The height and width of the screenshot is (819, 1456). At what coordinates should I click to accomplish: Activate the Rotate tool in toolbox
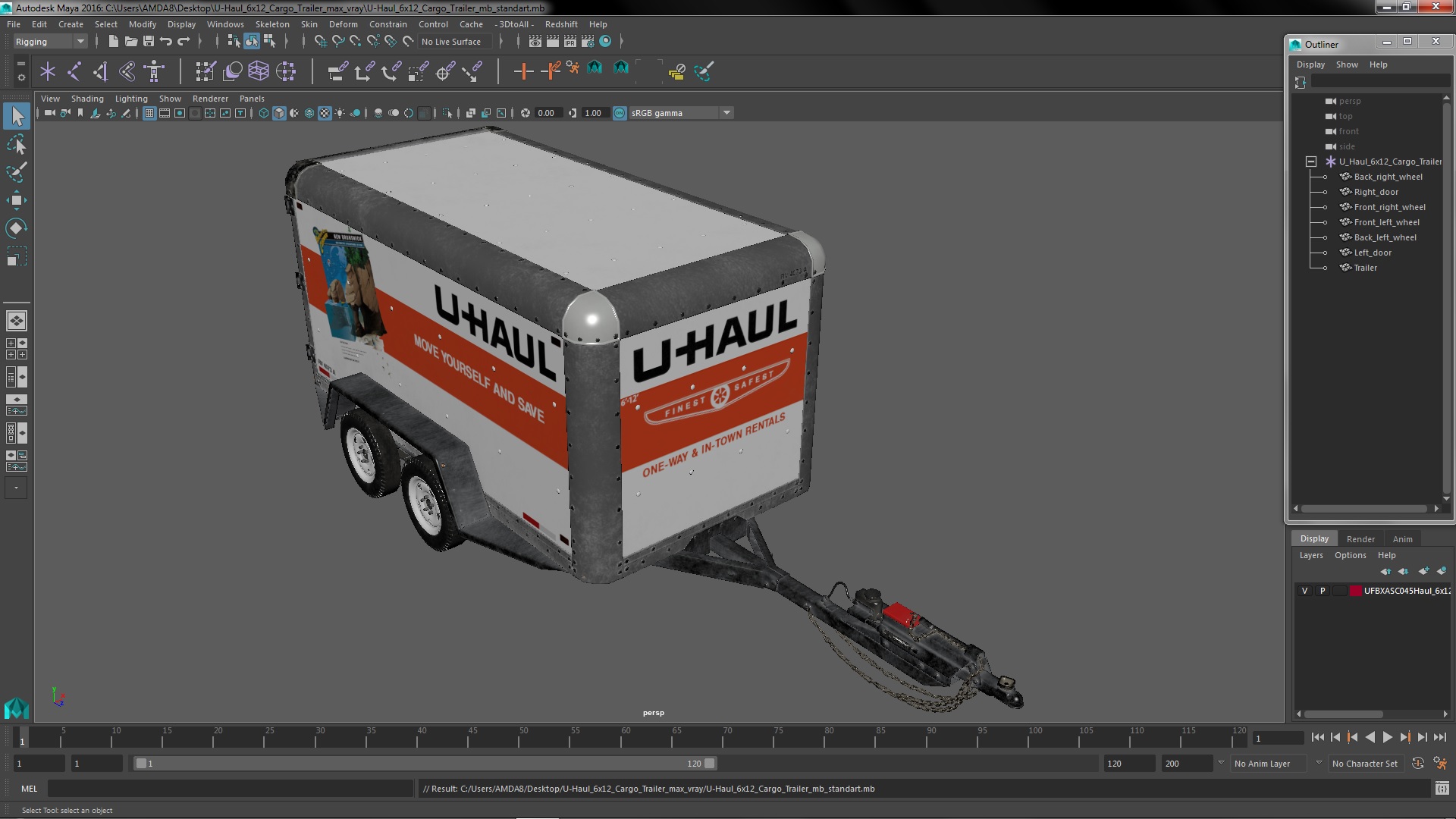point(17,228)
